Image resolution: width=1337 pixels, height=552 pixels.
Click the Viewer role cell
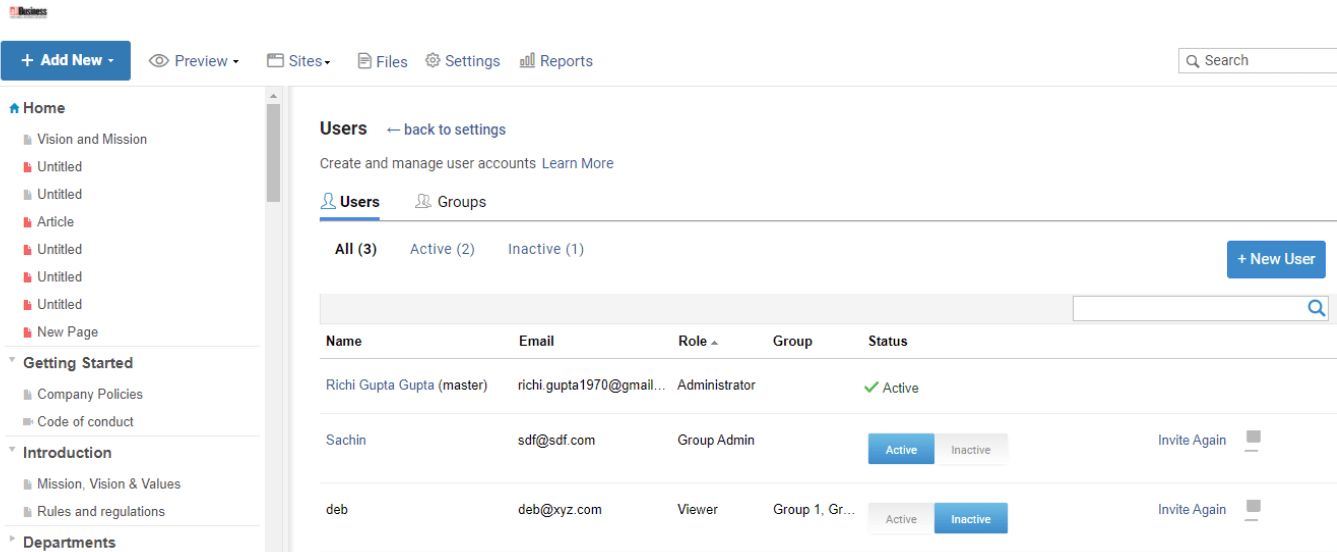click(x=697, y=510)
